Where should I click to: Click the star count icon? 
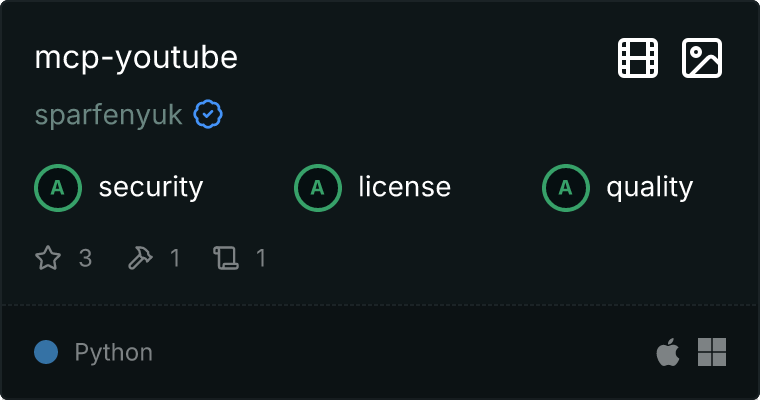[x=48, y=259]
